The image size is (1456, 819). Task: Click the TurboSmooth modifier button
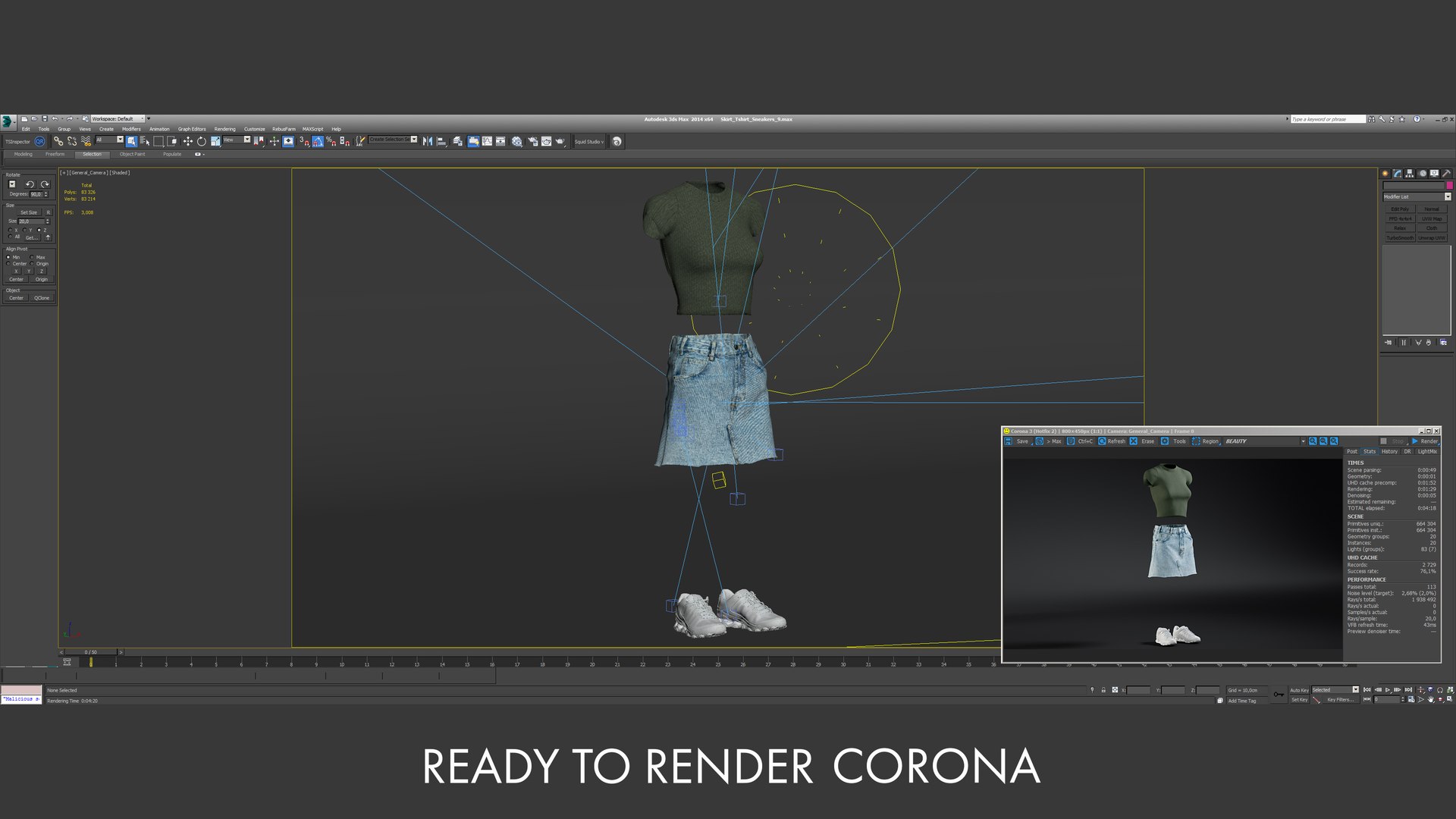(x=1400, y=238)
